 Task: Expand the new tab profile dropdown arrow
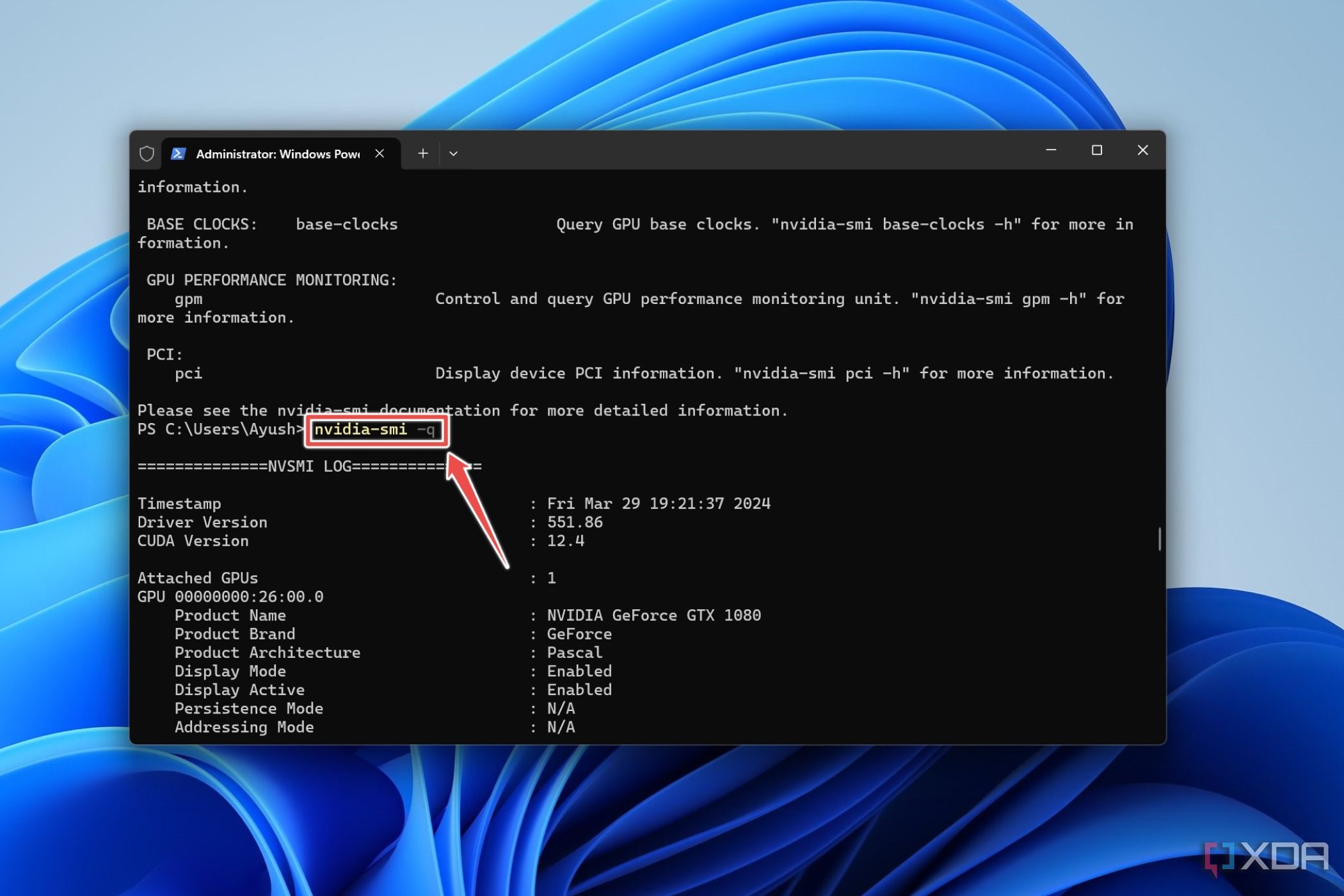(453, 154)
